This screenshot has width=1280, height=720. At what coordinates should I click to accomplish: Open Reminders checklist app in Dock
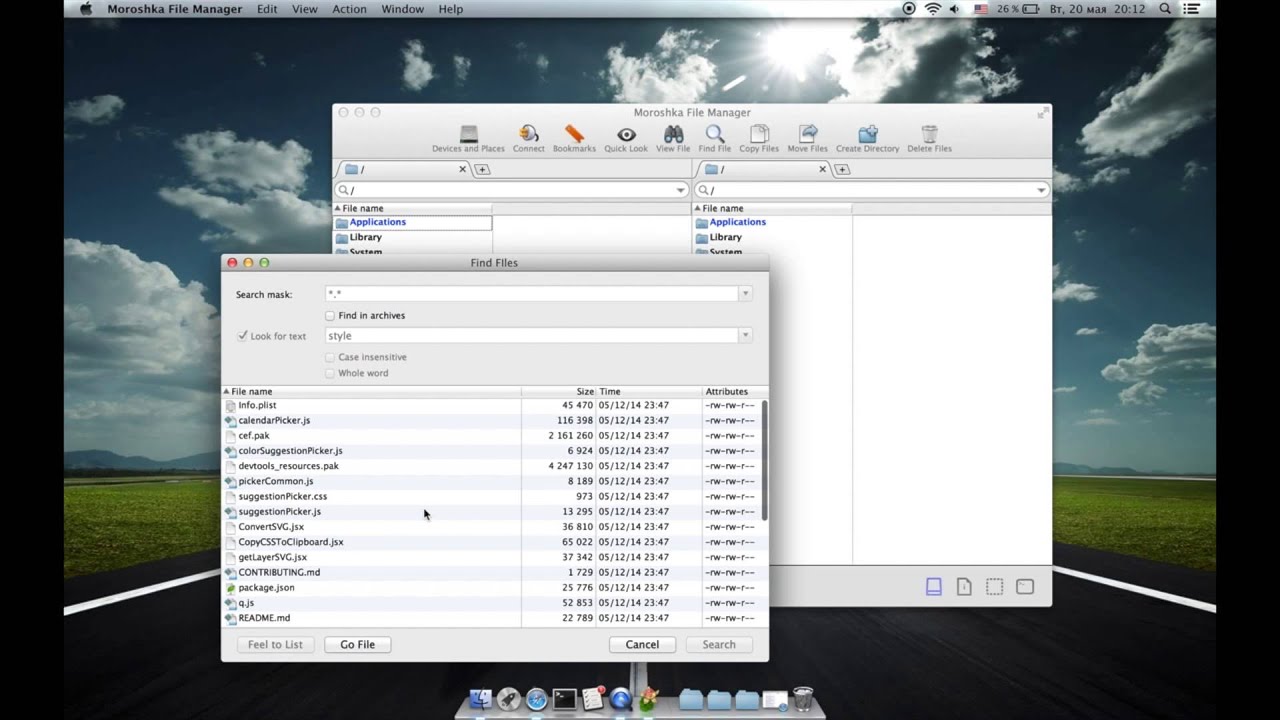pyautogui.click(x=593, y=699)
